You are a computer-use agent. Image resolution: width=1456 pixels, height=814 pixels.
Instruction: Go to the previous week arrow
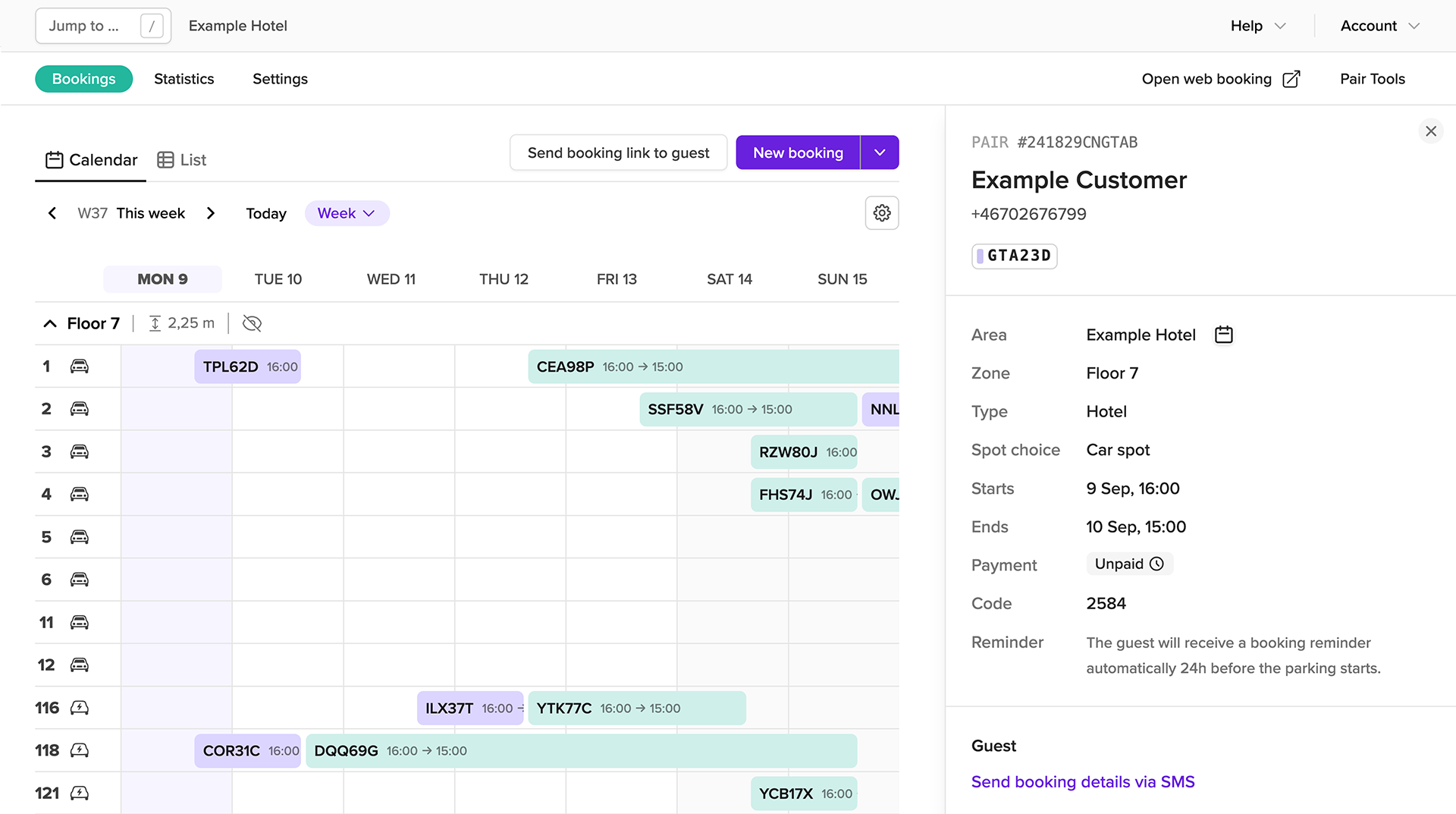coord(52,213)
